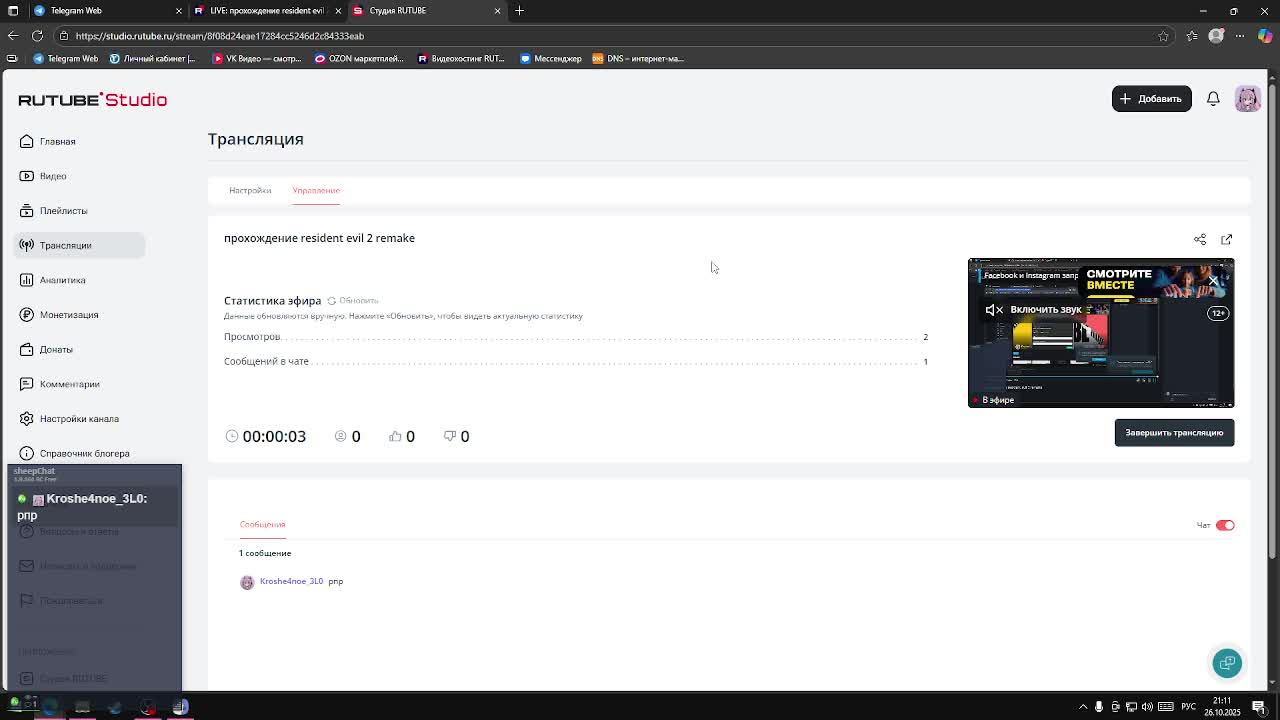Click the RUTUBE Studio logo
Viewport: 1280px width, 720px height.
[93, 99]
